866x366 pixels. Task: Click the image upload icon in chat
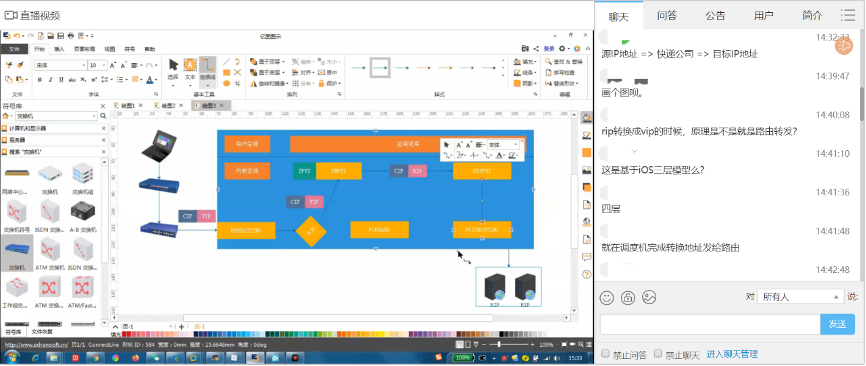649,298
